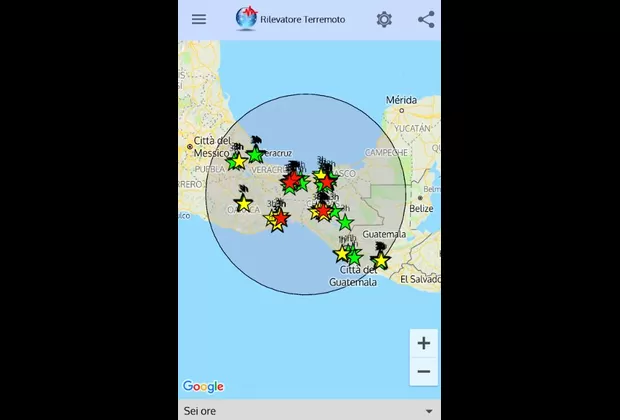Click the PUEBLA state label
Image resolution: width=620 pixels, height=420 pixels.
[x=210, y=169]
